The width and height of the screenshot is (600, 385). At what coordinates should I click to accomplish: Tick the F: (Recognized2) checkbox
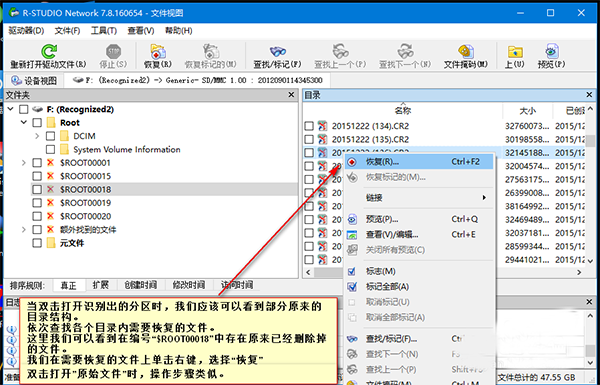coord(24,109)
